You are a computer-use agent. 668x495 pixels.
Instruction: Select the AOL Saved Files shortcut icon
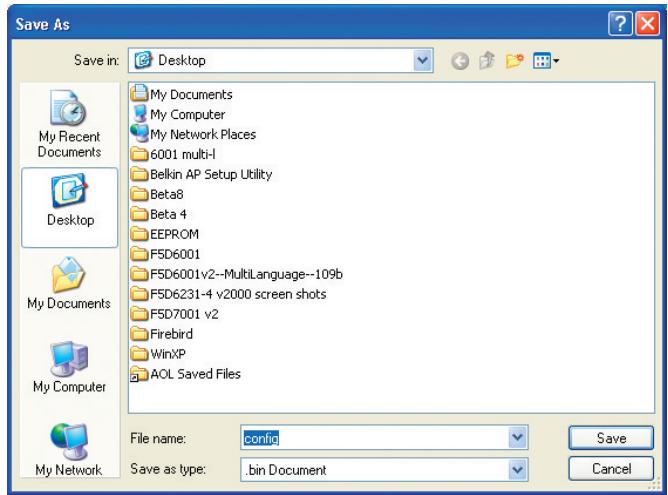pos(139,374)
